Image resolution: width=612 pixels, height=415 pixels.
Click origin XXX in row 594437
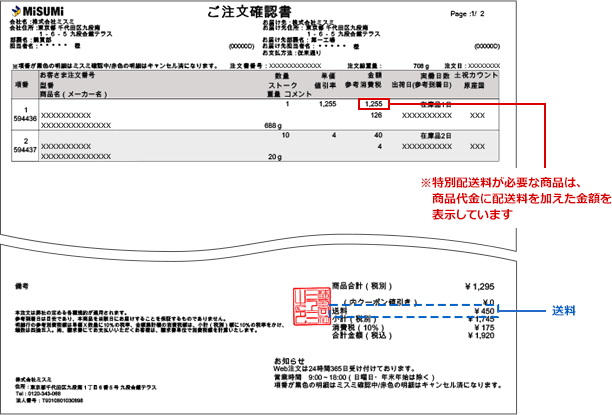[x=477, y=146]
